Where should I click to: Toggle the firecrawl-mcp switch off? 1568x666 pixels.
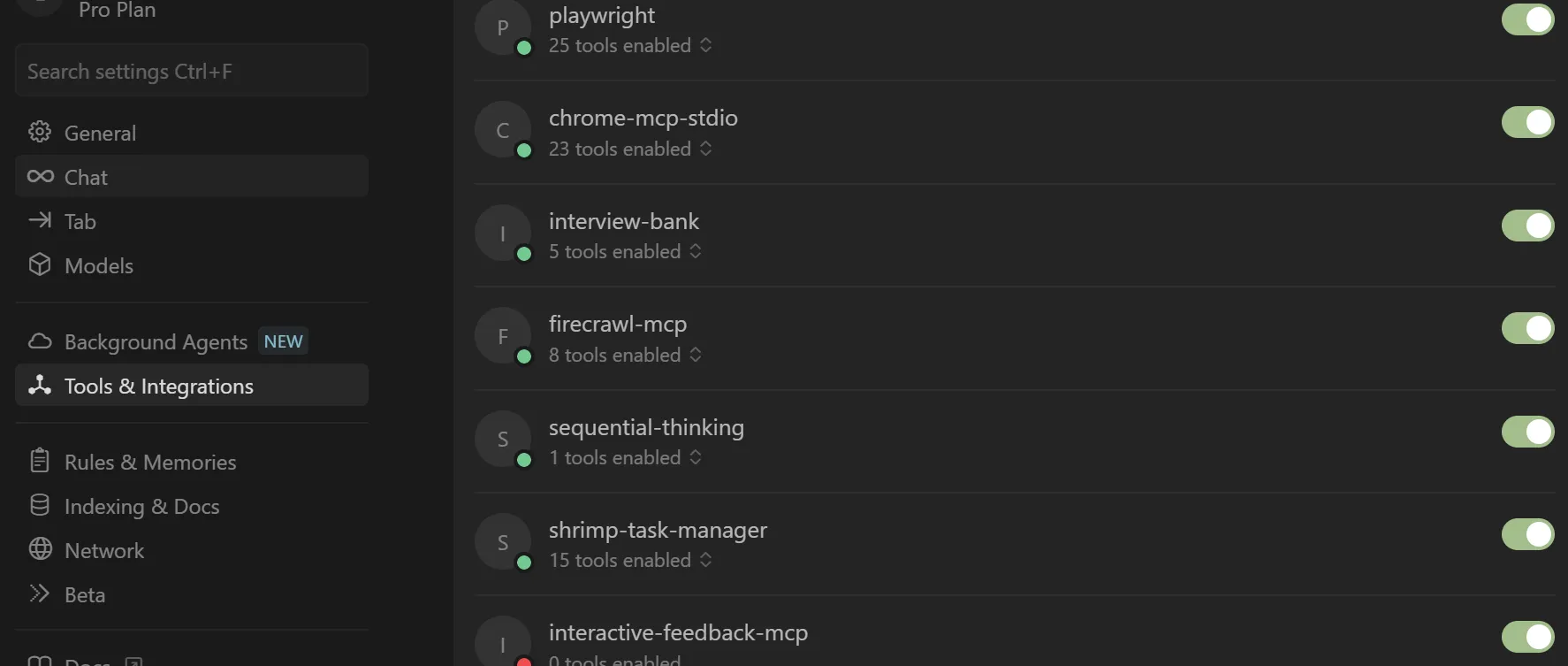tap(1527, 328)
